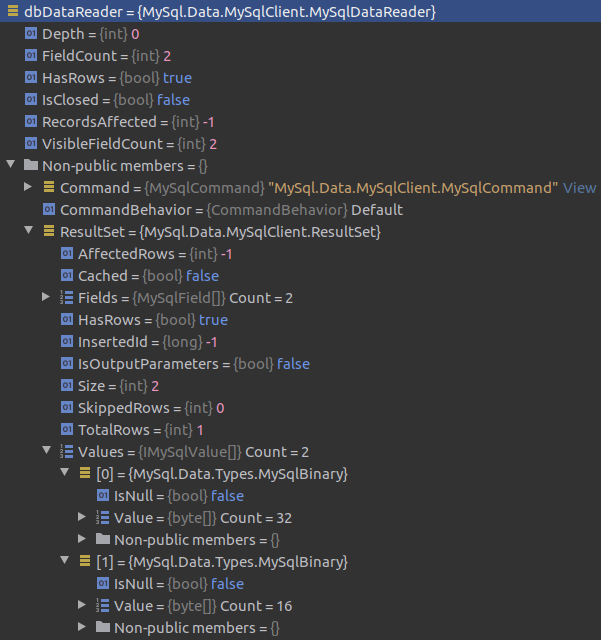
Task: Expand Non-public members under element [1]
Action: coord(82,627)
